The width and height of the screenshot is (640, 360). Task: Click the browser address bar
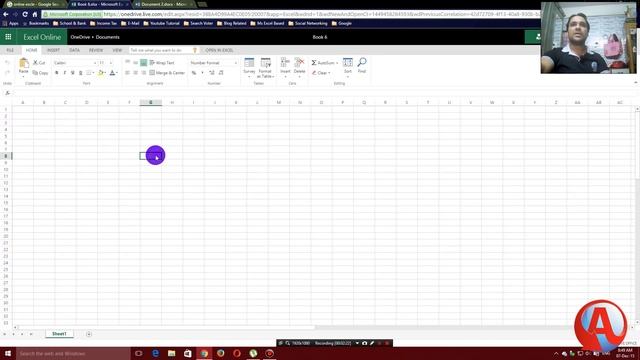(291, 14)
